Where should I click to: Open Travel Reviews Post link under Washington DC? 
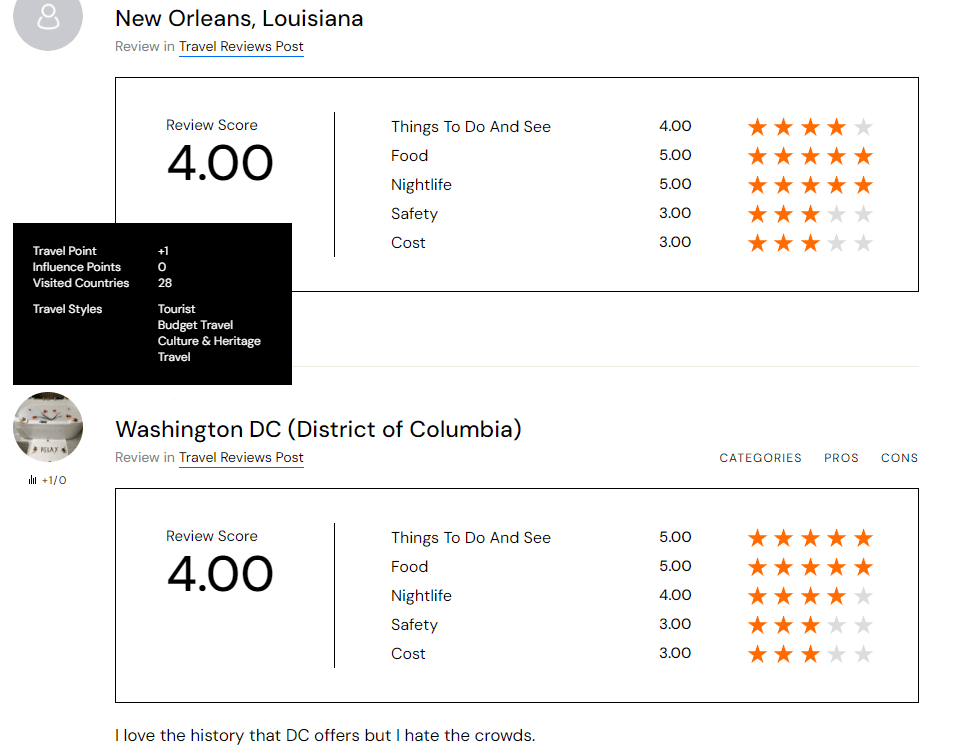pyautogui.click(x=241, y=458)
